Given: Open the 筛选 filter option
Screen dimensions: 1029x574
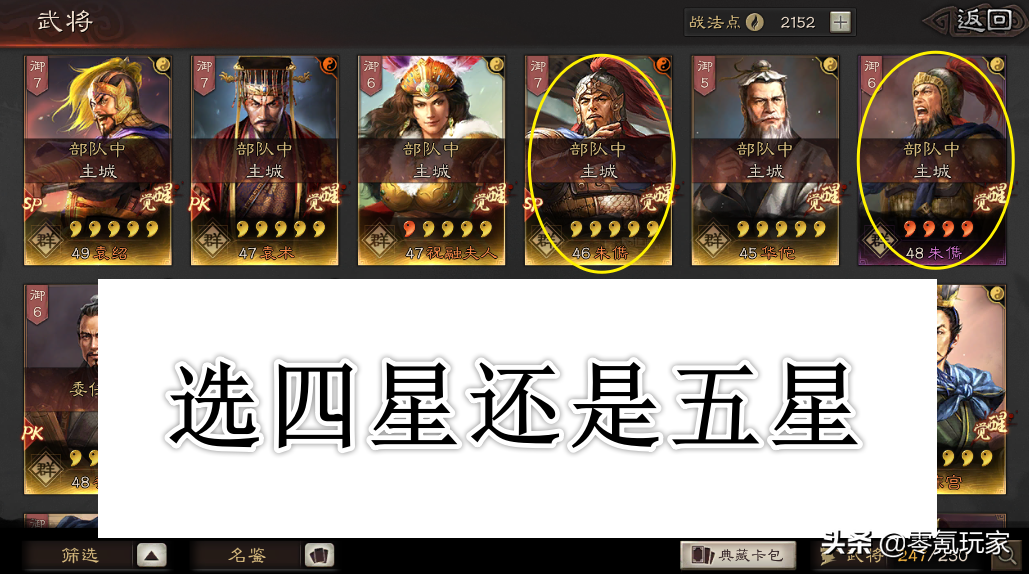Looking at the screenshot, I should [x=79, y=556].
